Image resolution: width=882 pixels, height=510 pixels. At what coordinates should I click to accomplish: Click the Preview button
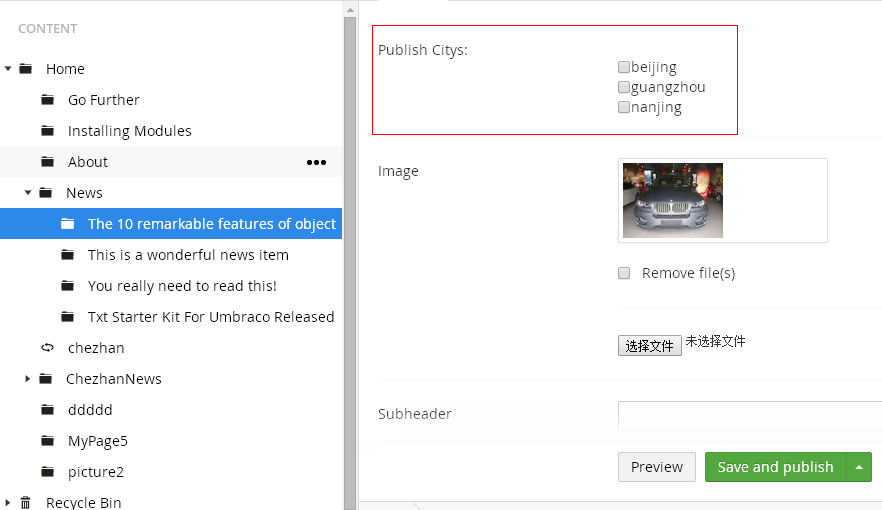[656, 467]
